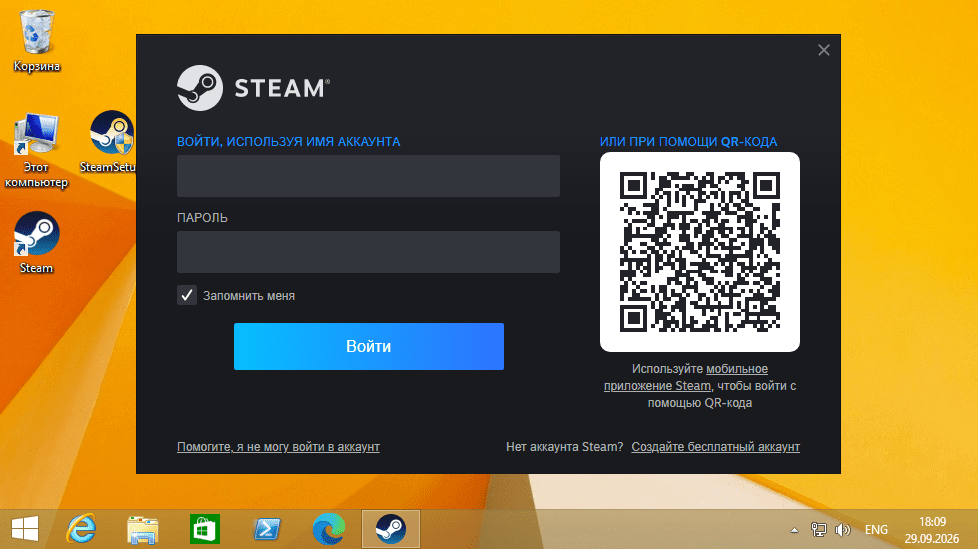978x549 pixels.
Task: Open the Помогите, я не могу войти link
Action: (278, 447)
